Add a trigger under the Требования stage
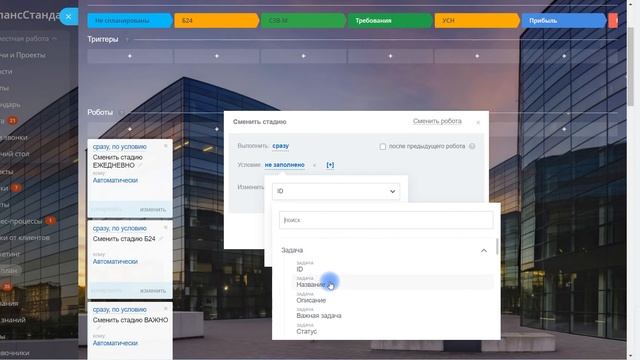The height and width of the screenshot is (360, 640). (x=390, y=56)
